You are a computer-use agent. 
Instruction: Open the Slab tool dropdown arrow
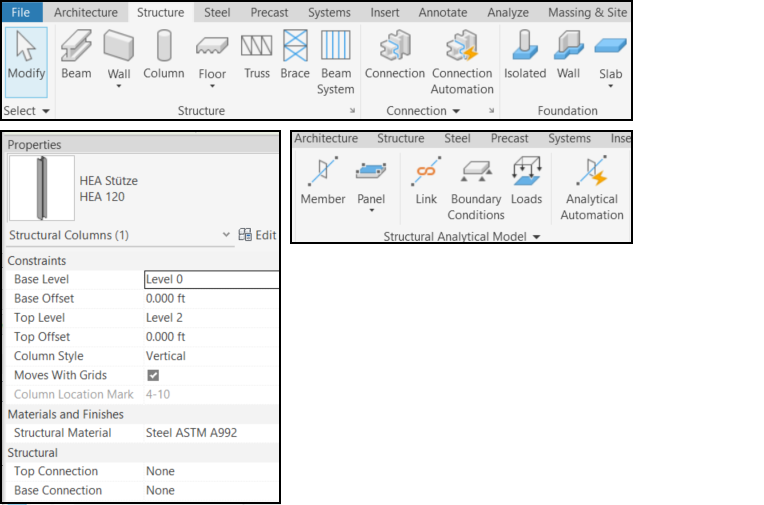coord(611,86)
